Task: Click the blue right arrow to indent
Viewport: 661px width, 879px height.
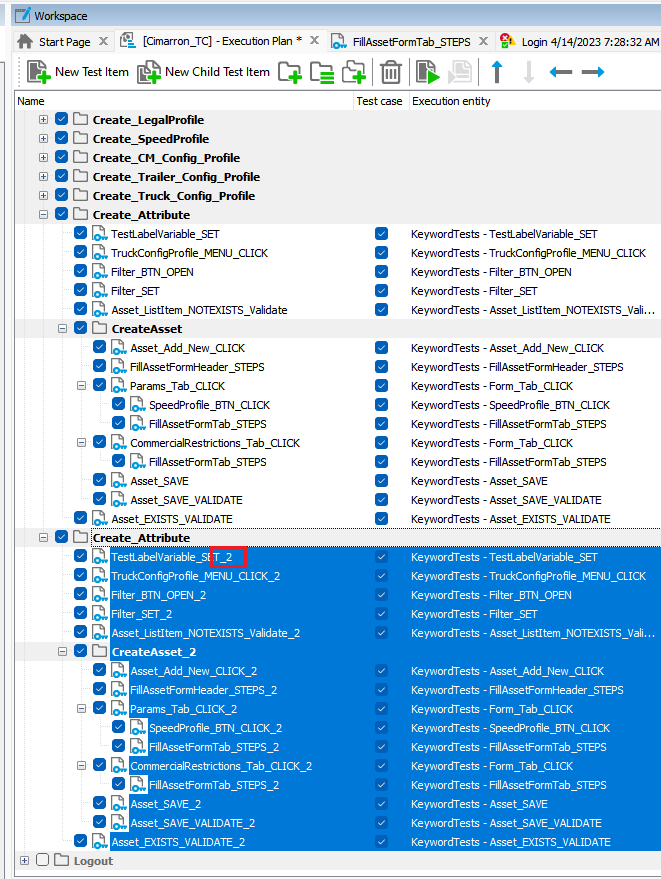Action: click(593, 71)
